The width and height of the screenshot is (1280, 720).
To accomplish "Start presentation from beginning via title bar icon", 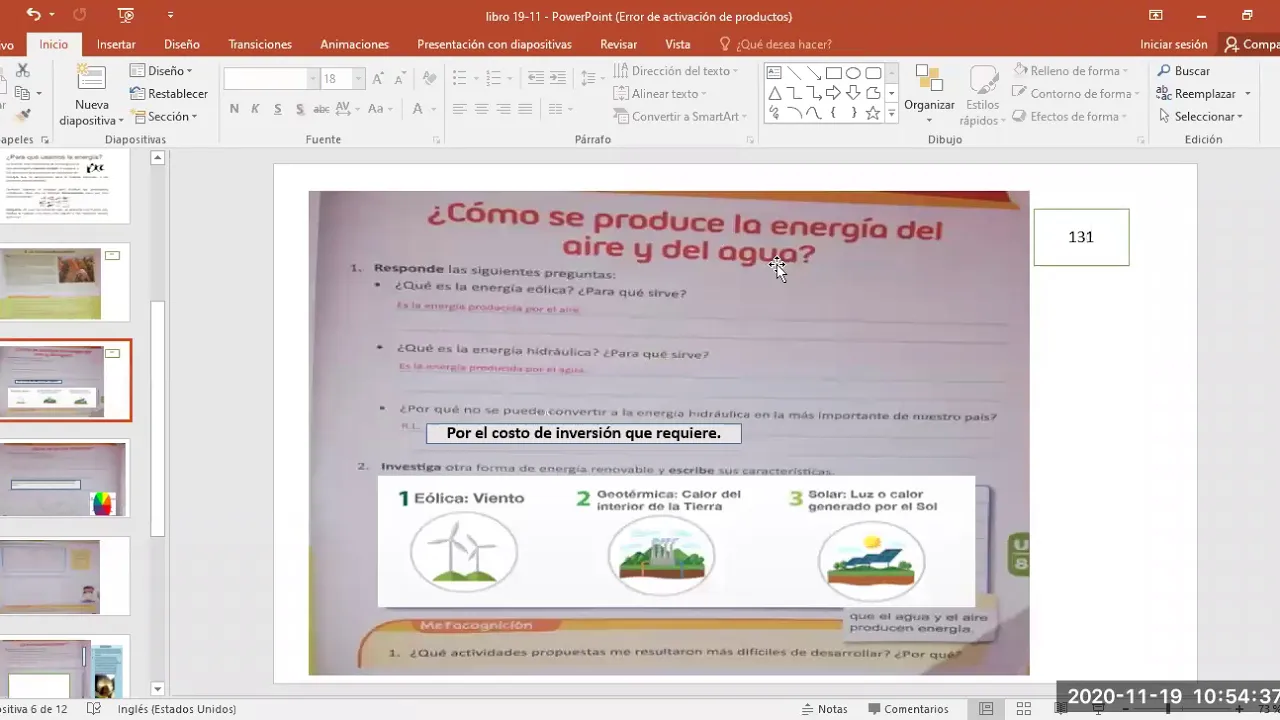I will [126, 15].
